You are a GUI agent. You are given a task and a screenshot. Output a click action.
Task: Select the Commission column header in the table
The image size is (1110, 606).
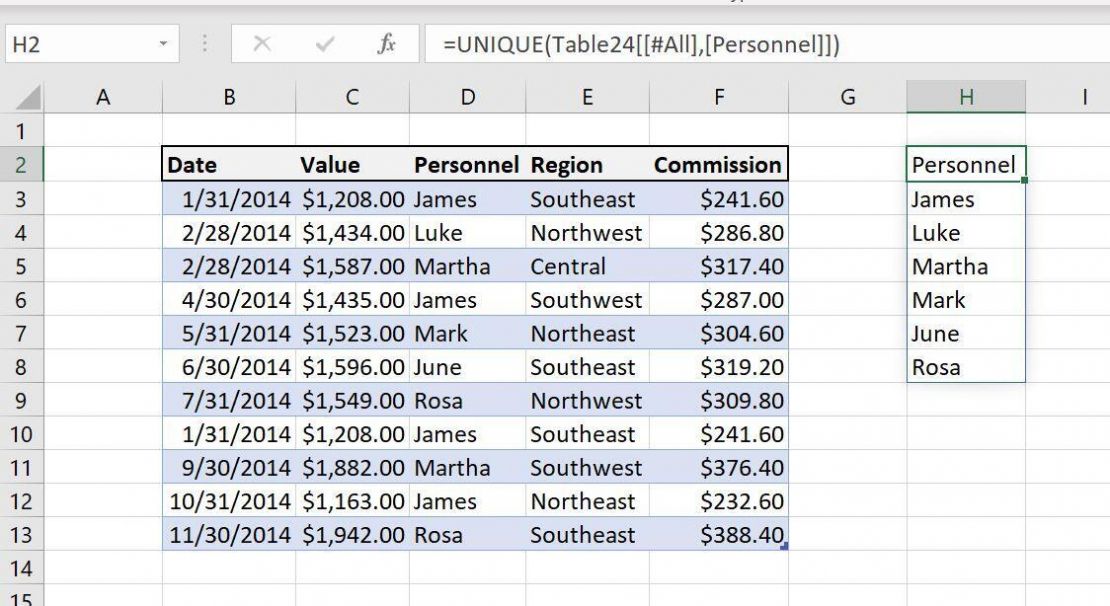point(718,165)
